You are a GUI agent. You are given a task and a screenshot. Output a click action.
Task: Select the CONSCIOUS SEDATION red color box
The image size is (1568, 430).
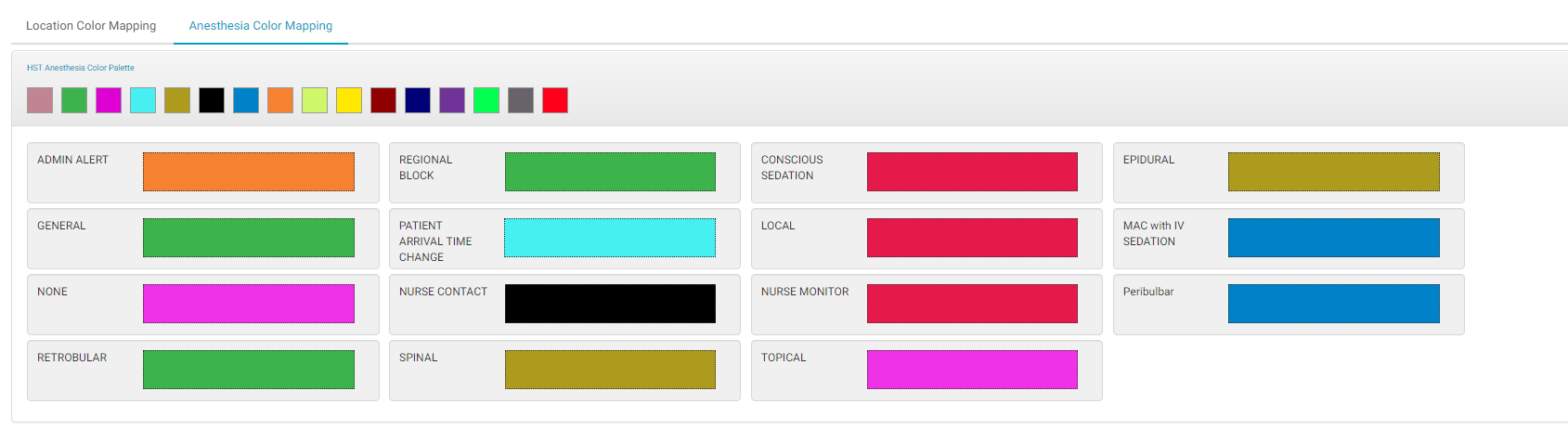[x=972, y=172]
